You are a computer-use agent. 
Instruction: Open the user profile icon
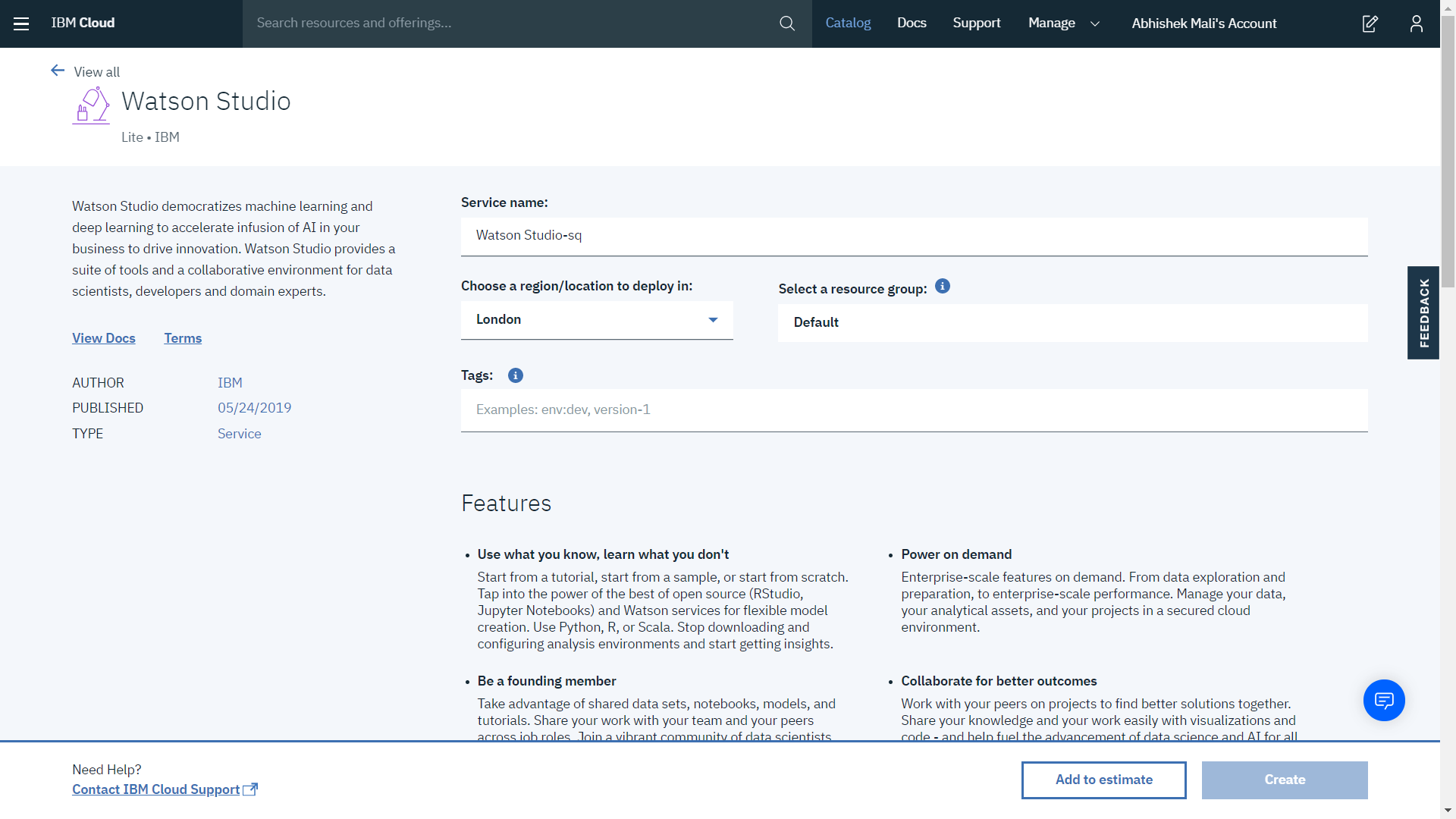pos(1416,24)
